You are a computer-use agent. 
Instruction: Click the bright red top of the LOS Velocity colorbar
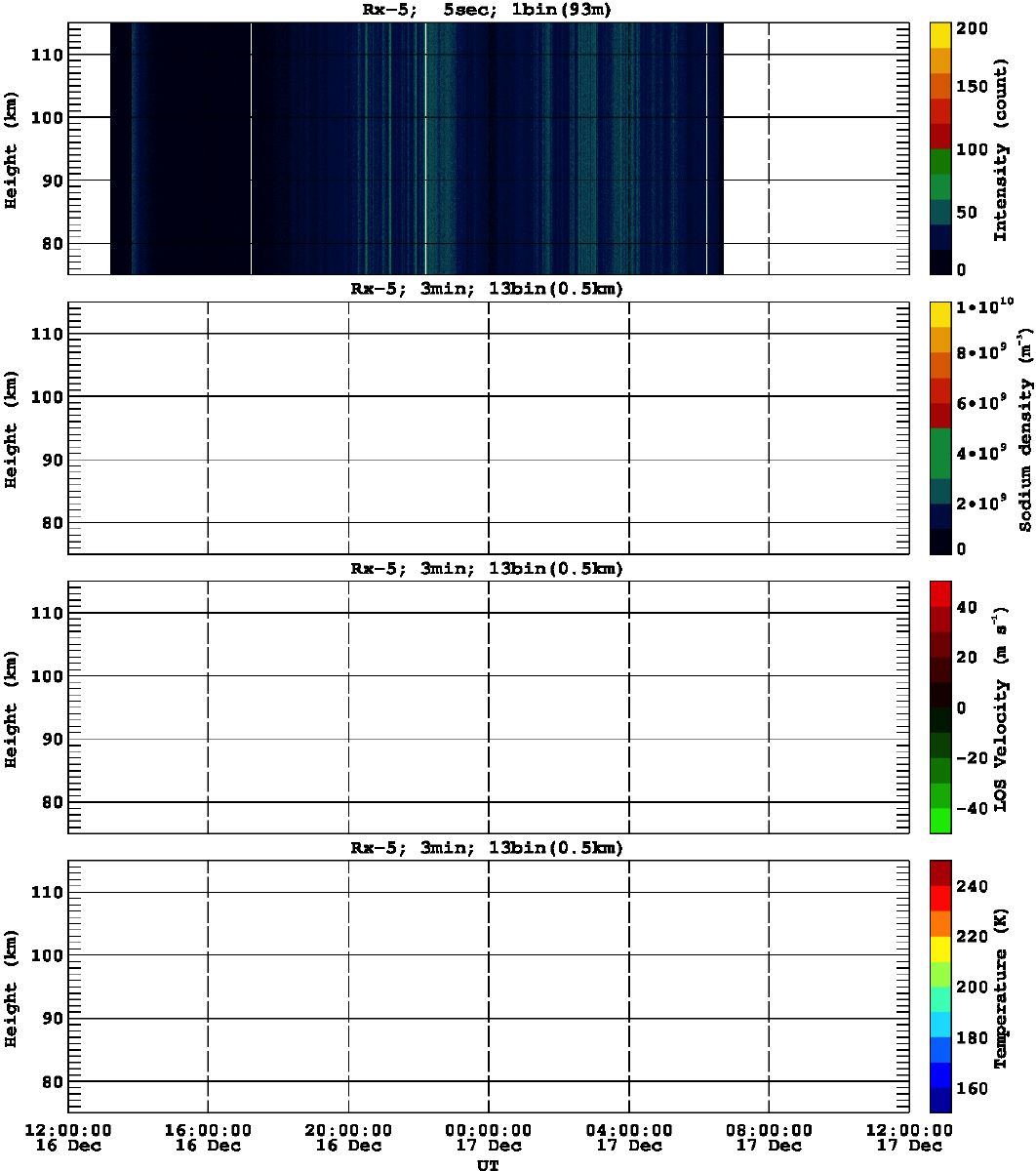[x=940, y=592]
